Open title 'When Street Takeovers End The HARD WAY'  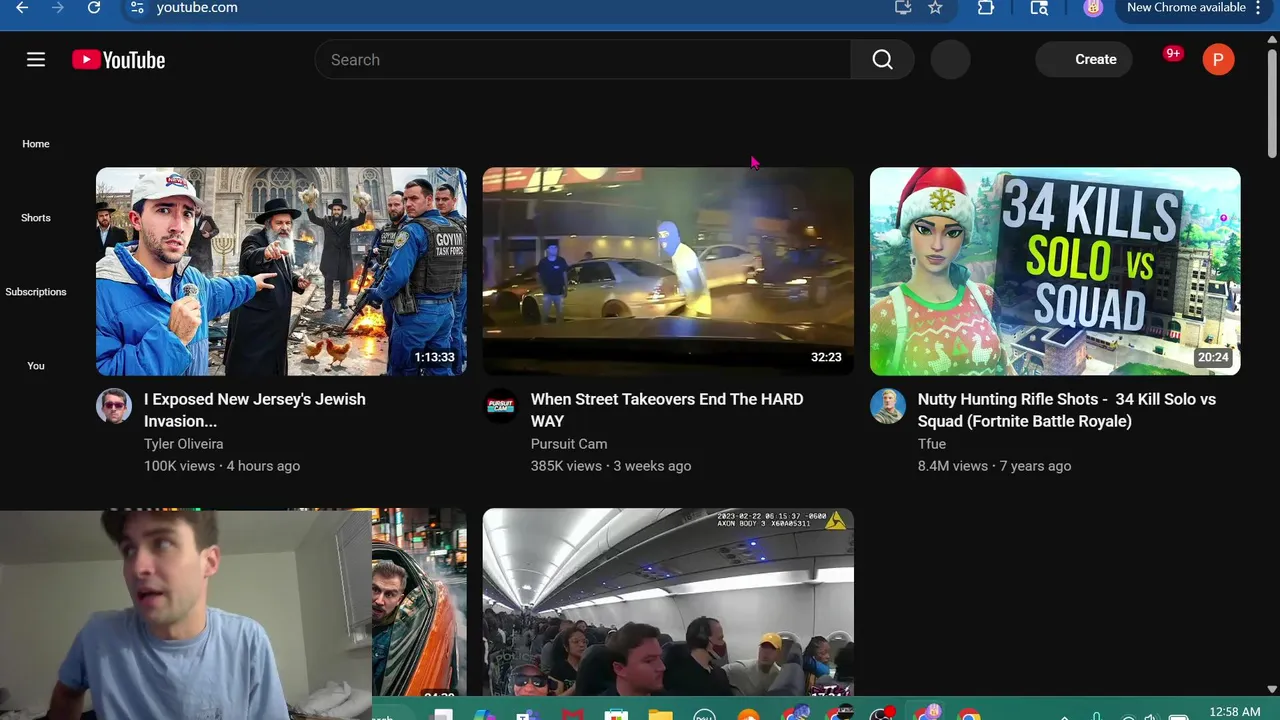(x=667, y=410)
